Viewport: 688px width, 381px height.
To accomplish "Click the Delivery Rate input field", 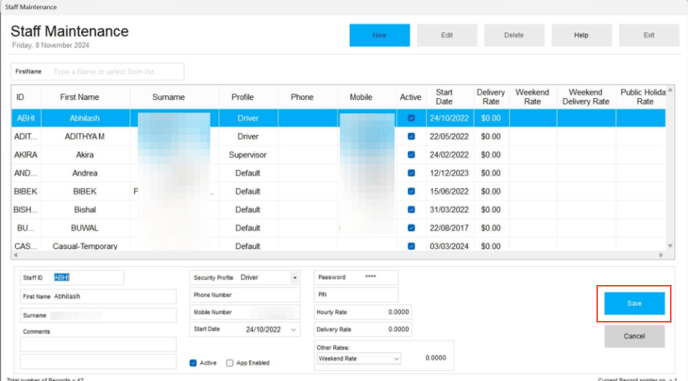I will [x=362, y=329].
